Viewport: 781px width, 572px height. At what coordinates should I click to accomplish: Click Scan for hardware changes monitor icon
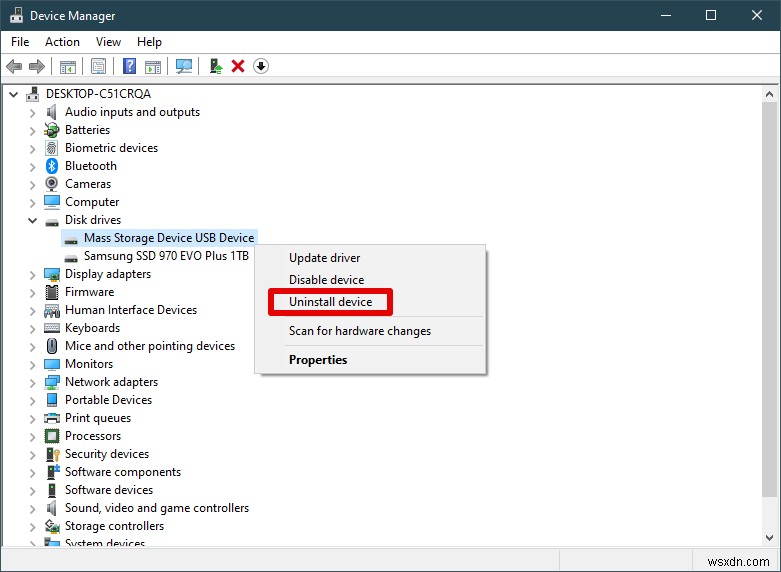coord(184,66)
